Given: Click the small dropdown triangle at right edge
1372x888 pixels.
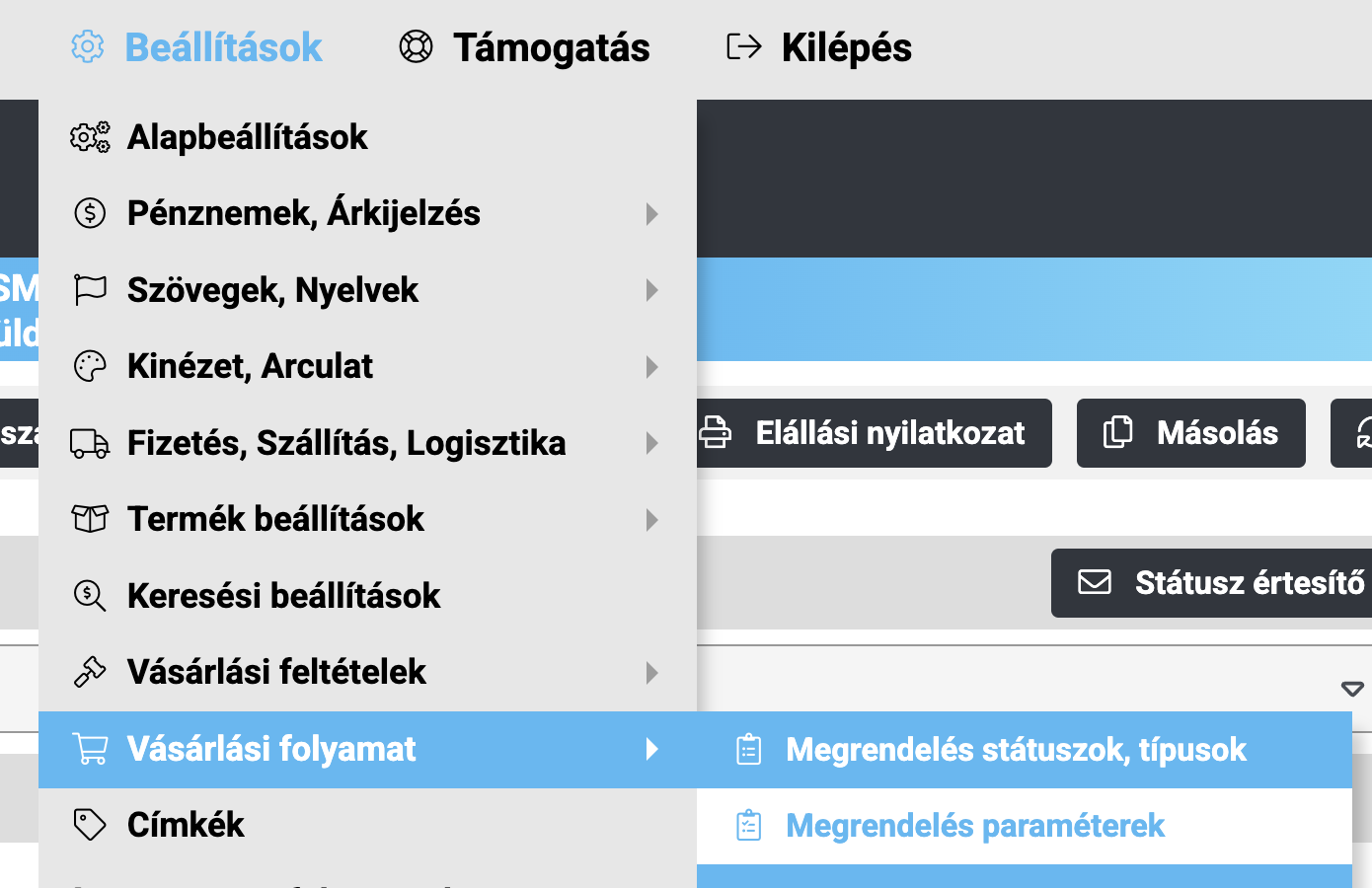Looking at the screenshot, I should [x=1352, y=689].
